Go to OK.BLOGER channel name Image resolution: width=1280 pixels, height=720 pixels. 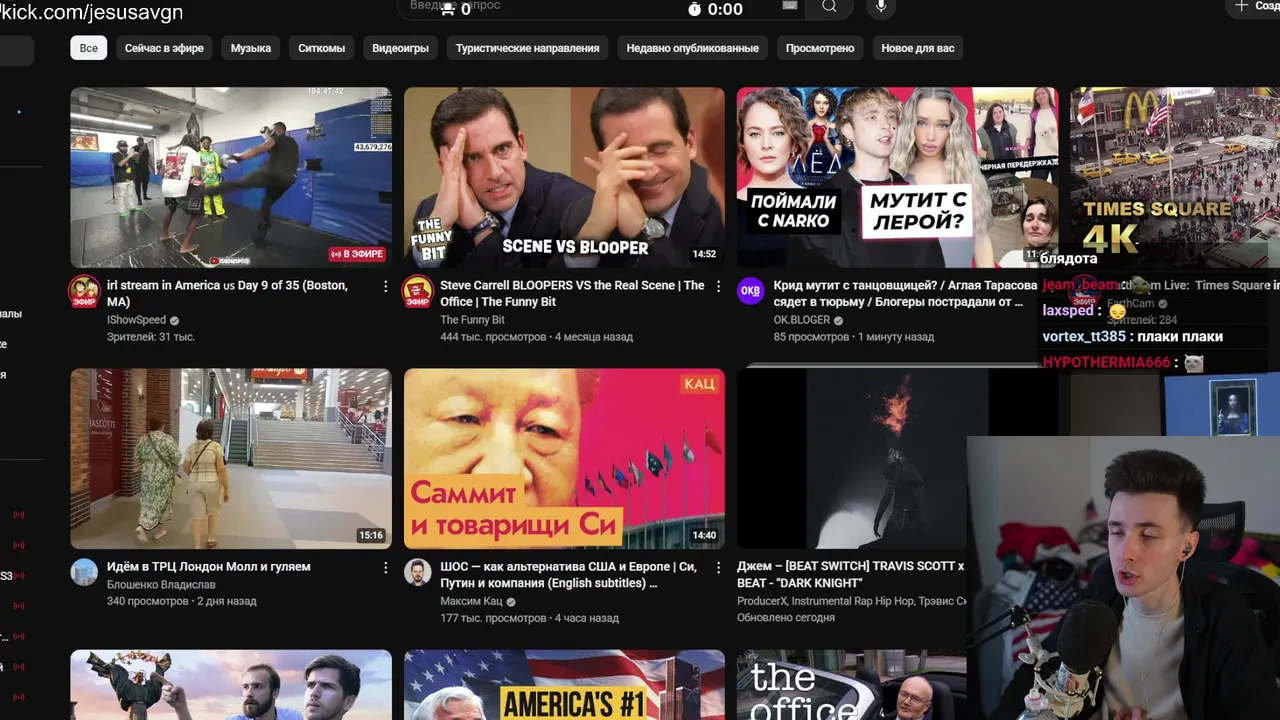click(802, 320)
